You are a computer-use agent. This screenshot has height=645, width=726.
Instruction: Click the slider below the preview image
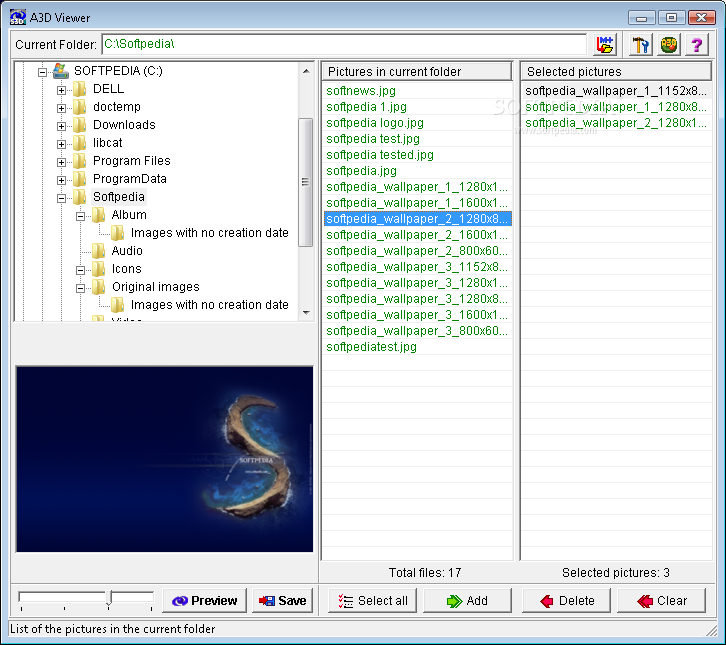click(x=86, y=600)
